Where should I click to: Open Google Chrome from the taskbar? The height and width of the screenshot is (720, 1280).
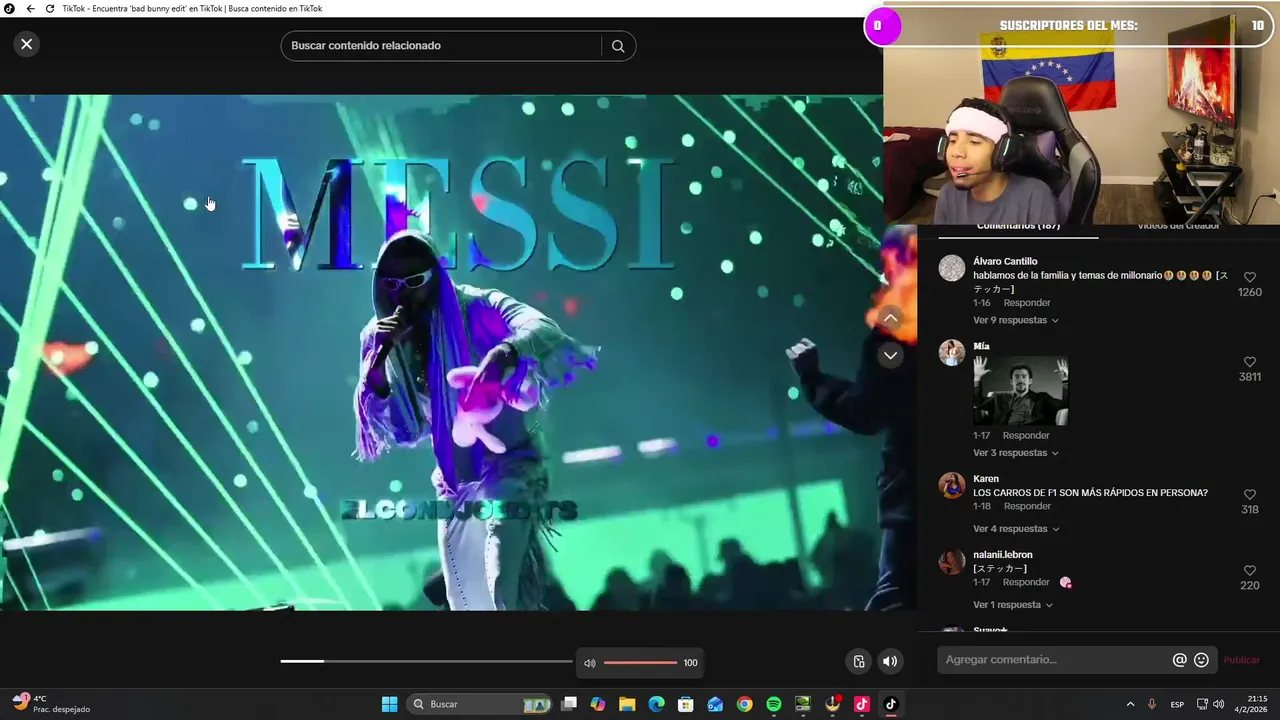point(744,704)
